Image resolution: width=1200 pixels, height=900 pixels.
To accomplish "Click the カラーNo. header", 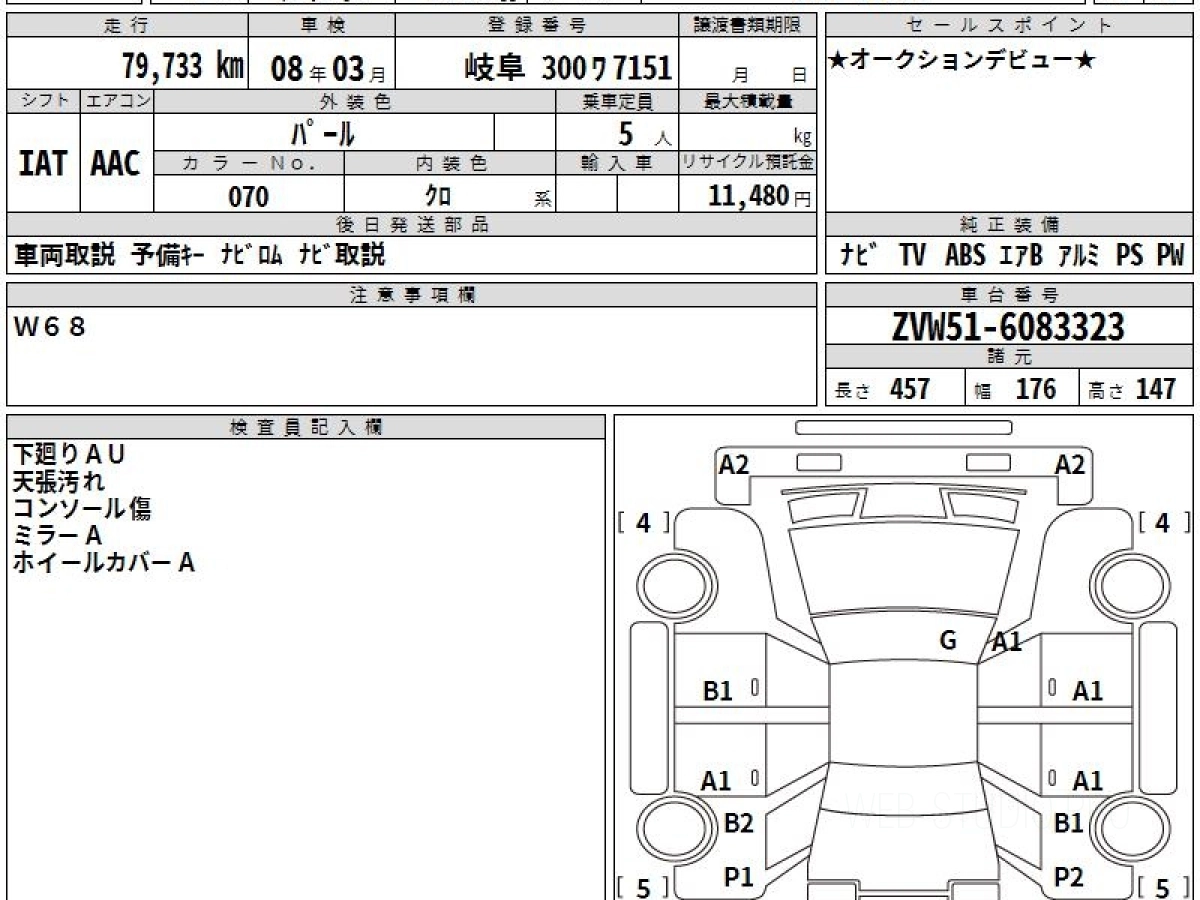I will coord(249,163).
